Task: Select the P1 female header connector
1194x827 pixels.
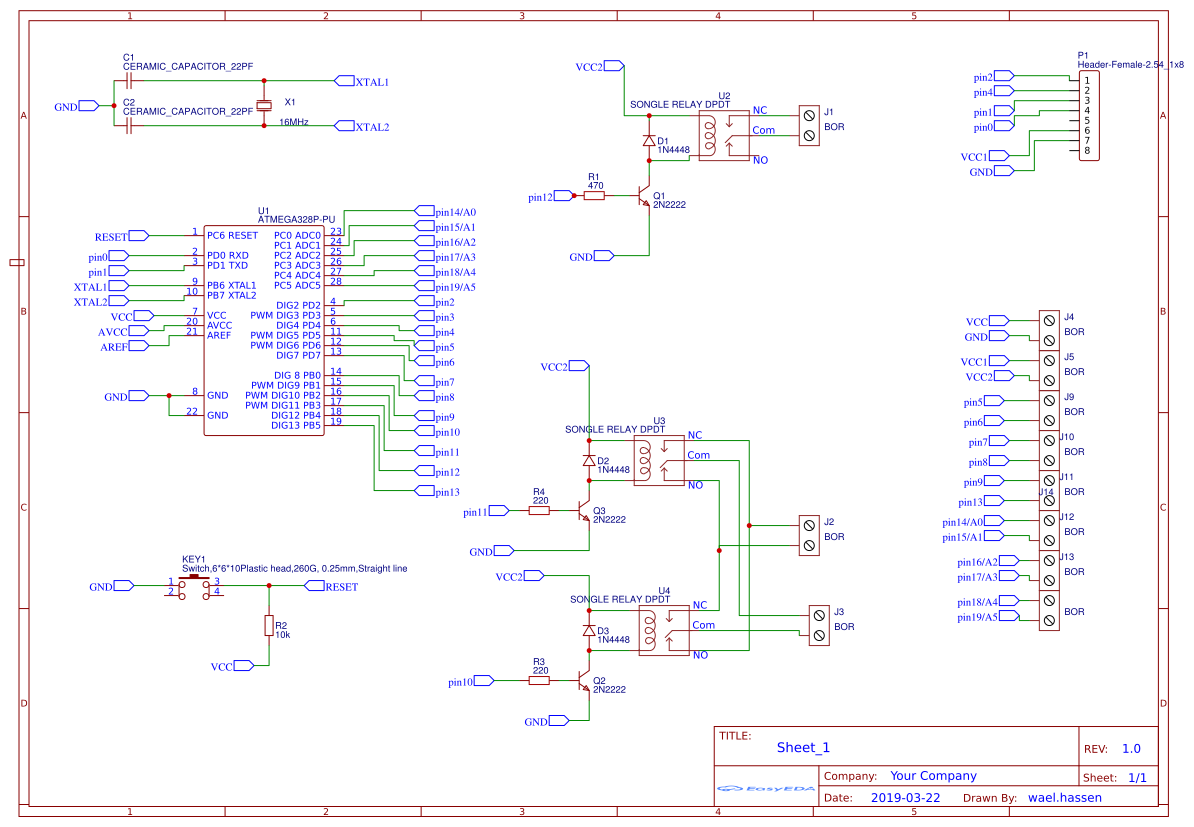Action: click(1088, 115)
